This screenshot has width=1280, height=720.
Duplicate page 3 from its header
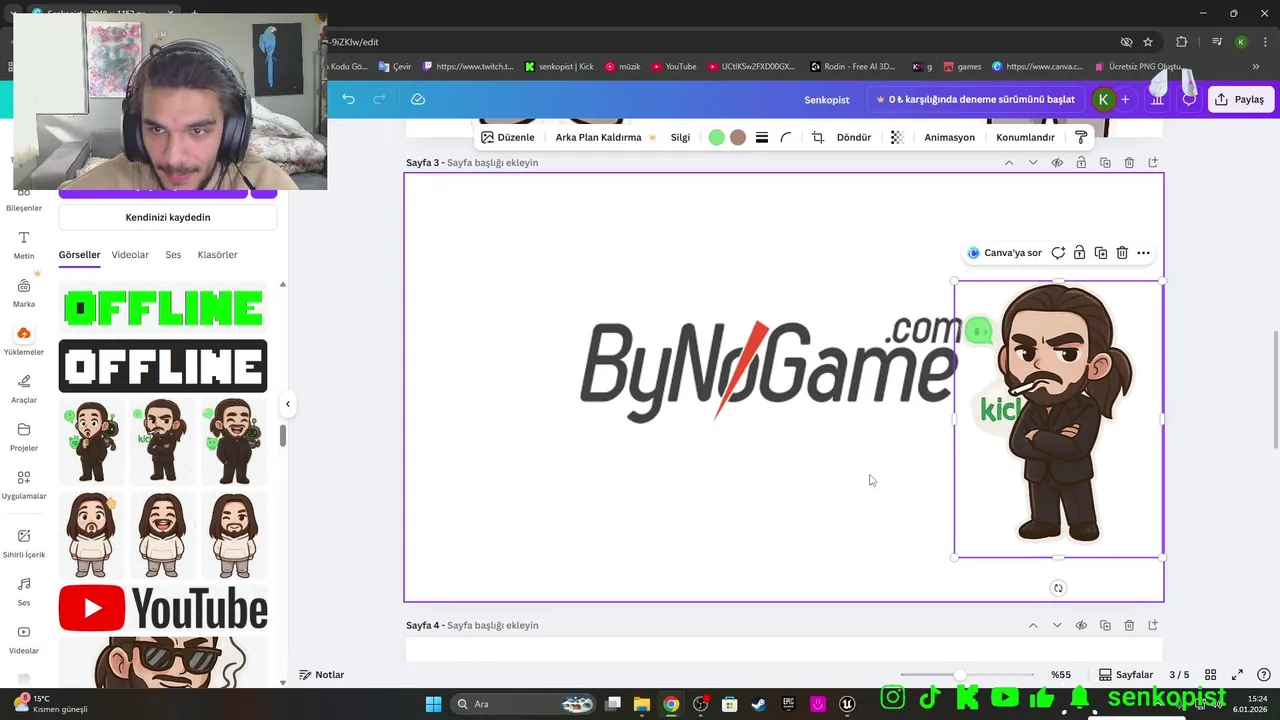(1105, 162)
